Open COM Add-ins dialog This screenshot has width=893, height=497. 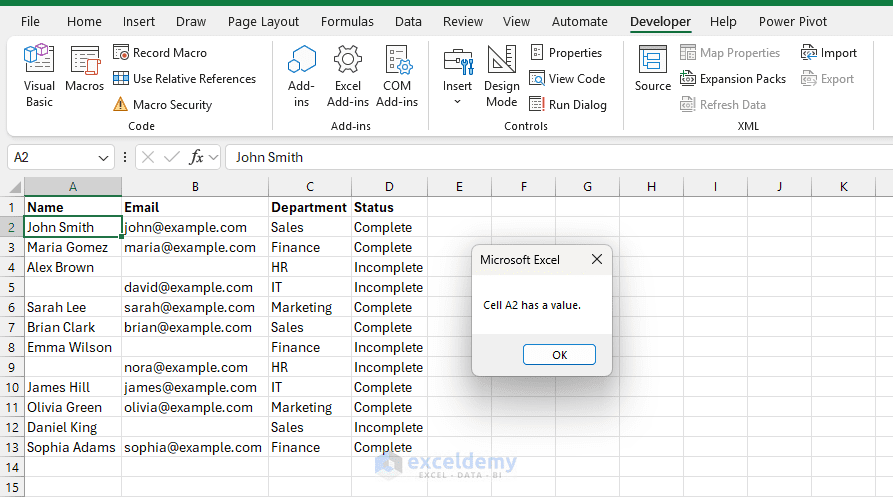(397, 76)
